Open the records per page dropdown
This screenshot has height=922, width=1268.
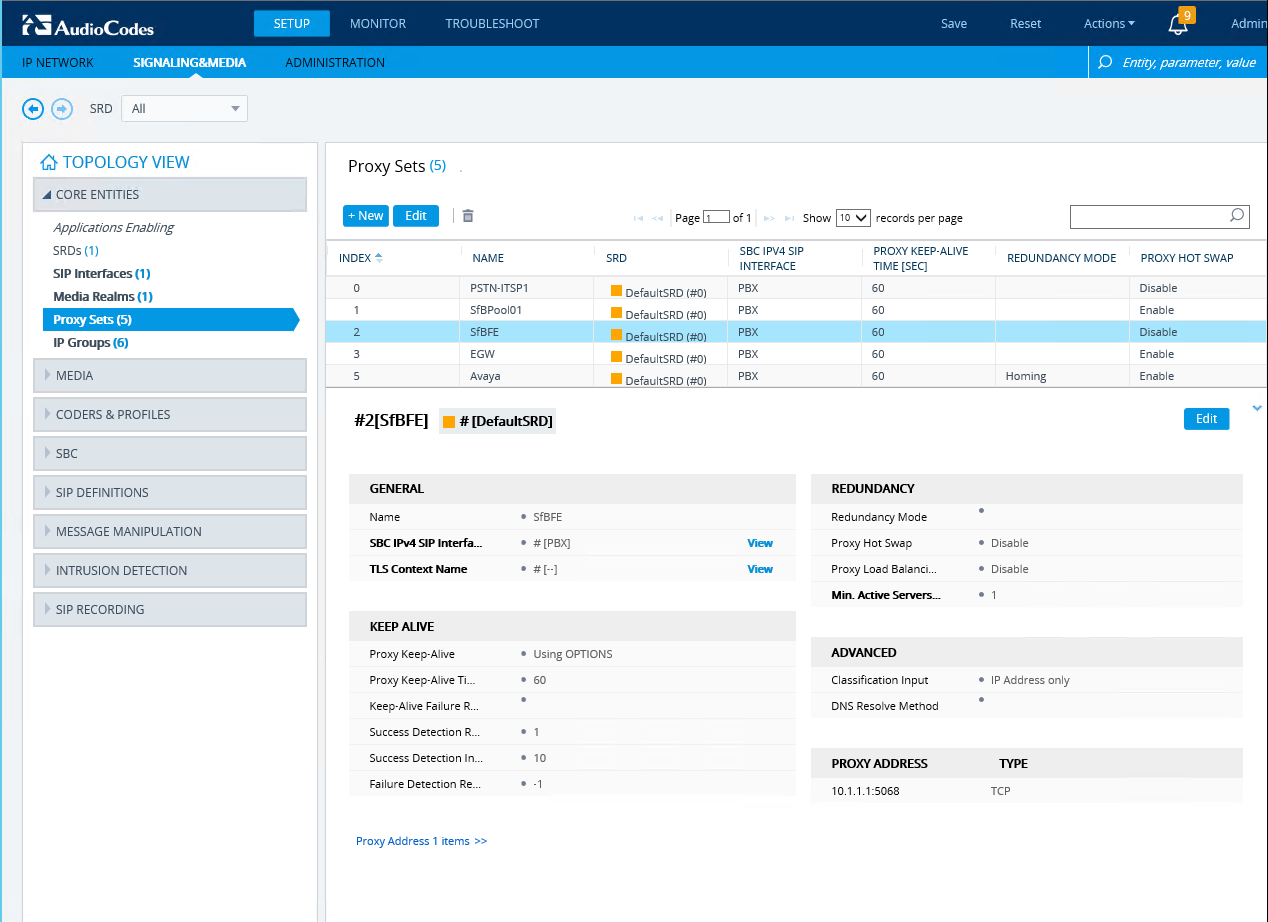point(853,218)
